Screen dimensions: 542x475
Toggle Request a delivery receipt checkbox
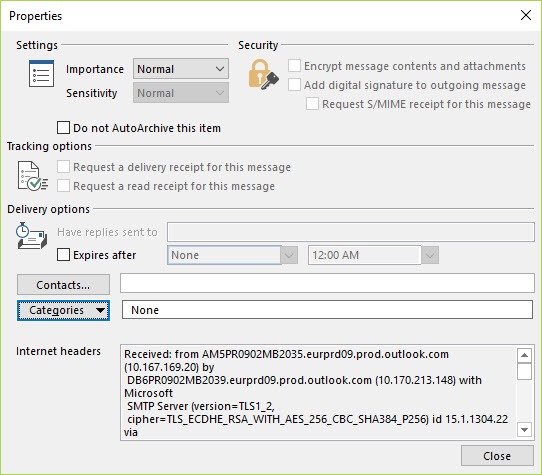click(63, 167)
